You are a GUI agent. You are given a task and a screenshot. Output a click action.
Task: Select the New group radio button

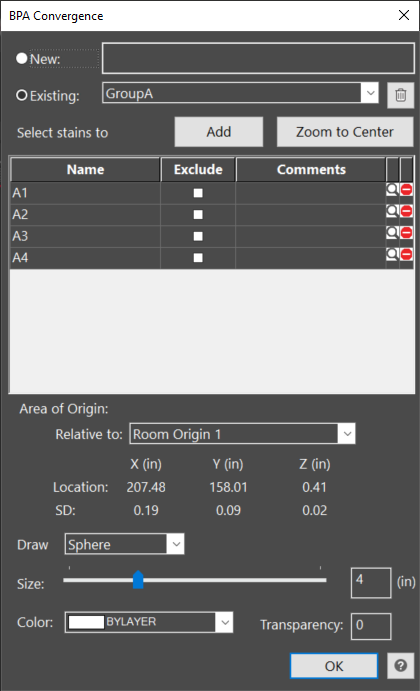pyautogui.click(x=22, y=58)
